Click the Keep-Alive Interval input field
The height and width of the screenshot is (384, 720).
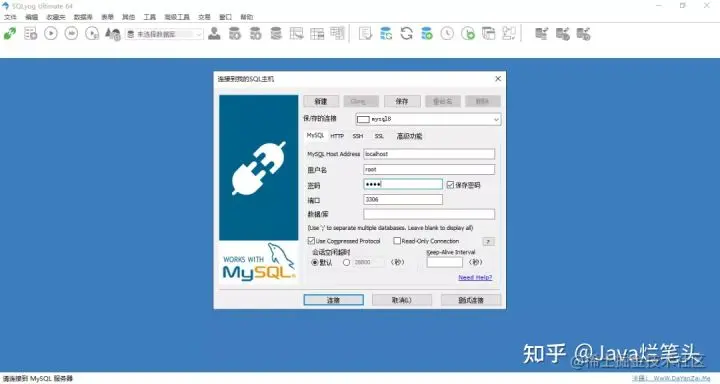pos(444,262)
